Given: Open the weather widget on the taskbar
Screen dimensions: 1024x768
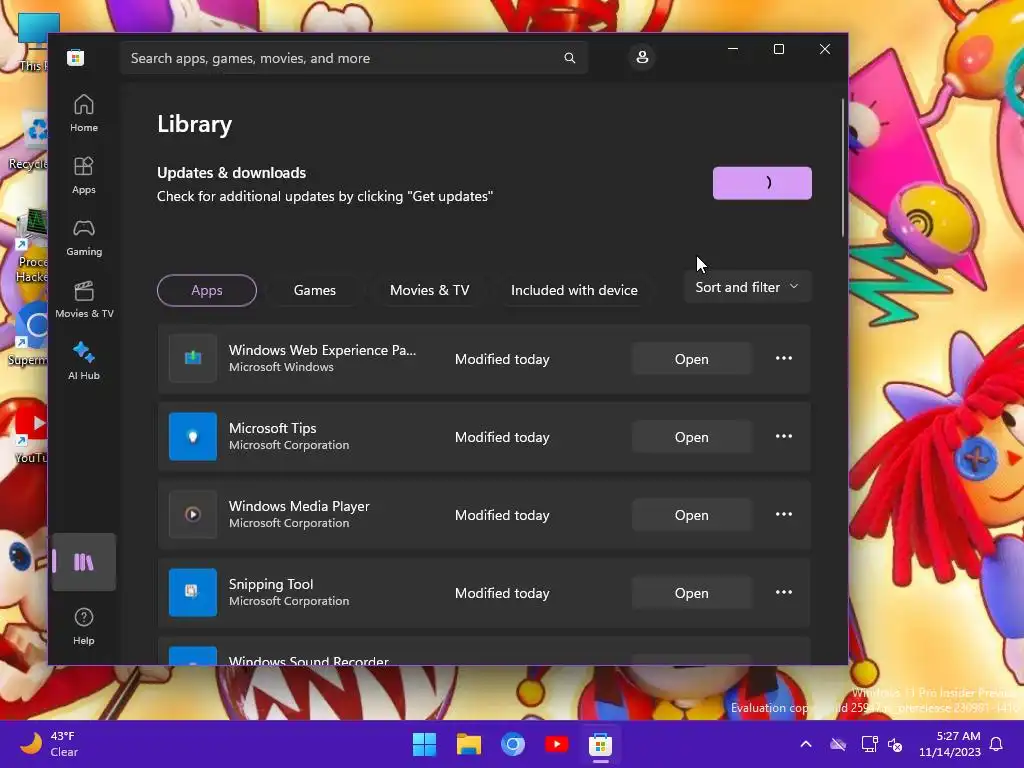Looking at the screenshot, I should [49, 744].
